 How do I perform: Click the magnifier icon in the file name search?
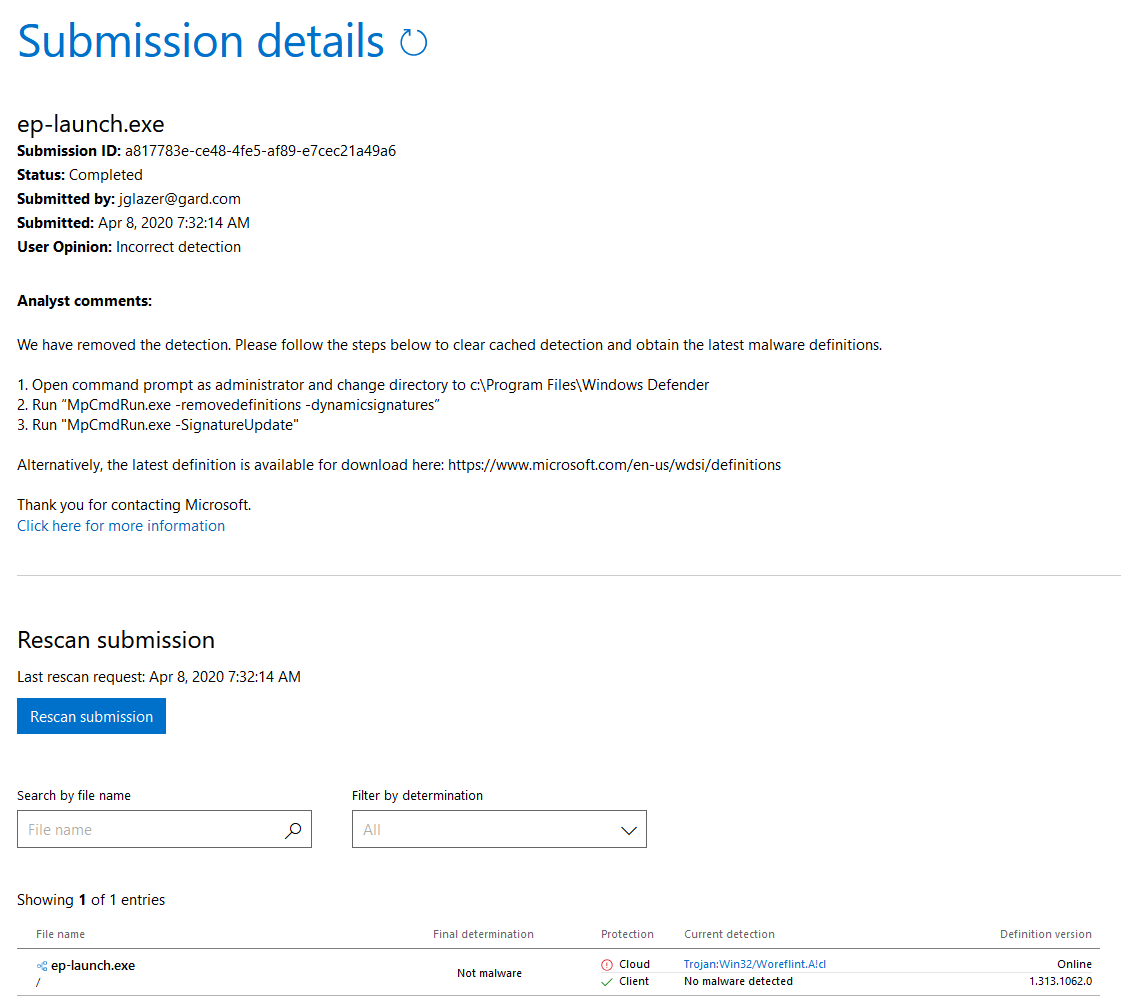293,829
